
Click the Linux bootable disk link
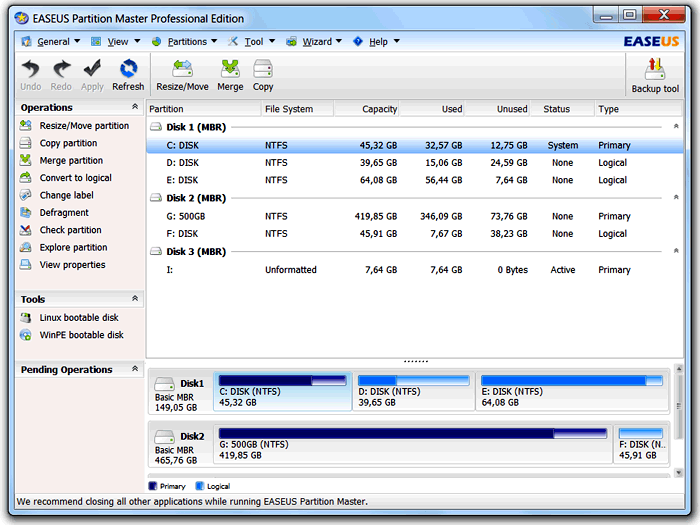click(x=79, y=318)
